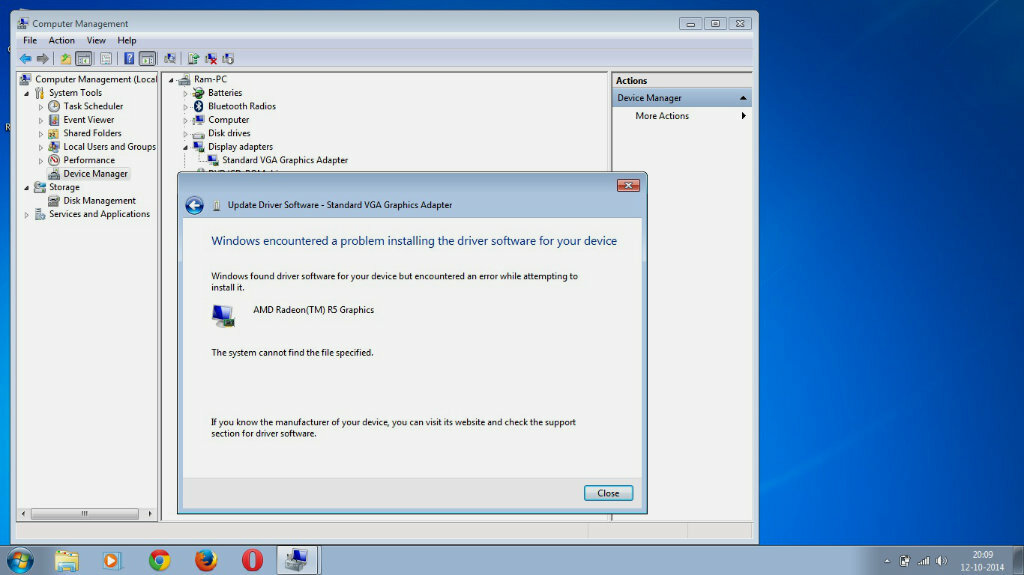Expand Services and Applications node
Screen dimensions: 1024x575
(x=27, y=214)
